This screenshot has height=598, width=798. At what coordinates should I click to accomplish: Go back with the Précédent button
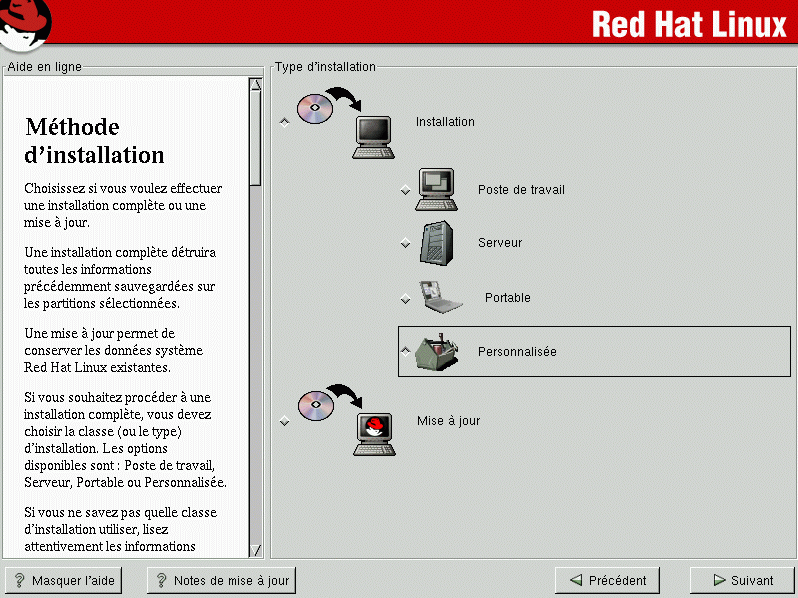tap(608, 580)
